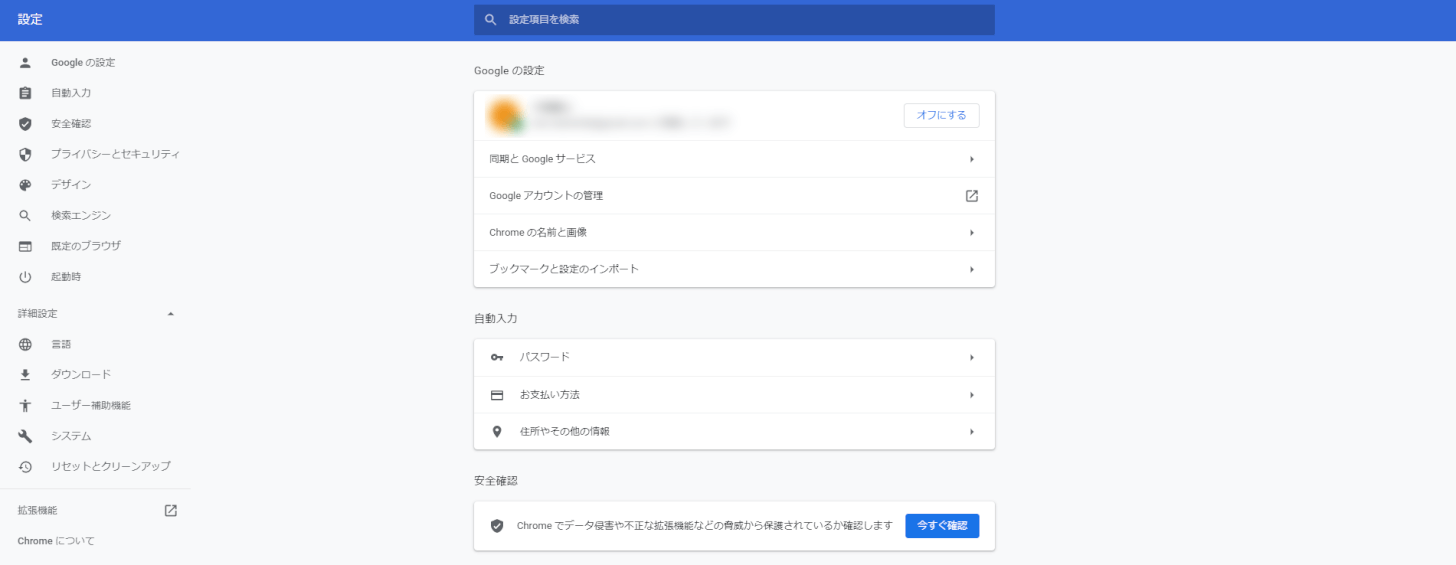Image resolution: width=1456 pixels, height=565 pixels.
Task: Open 起動時 in the sidebar
Action: click(66, 277)
